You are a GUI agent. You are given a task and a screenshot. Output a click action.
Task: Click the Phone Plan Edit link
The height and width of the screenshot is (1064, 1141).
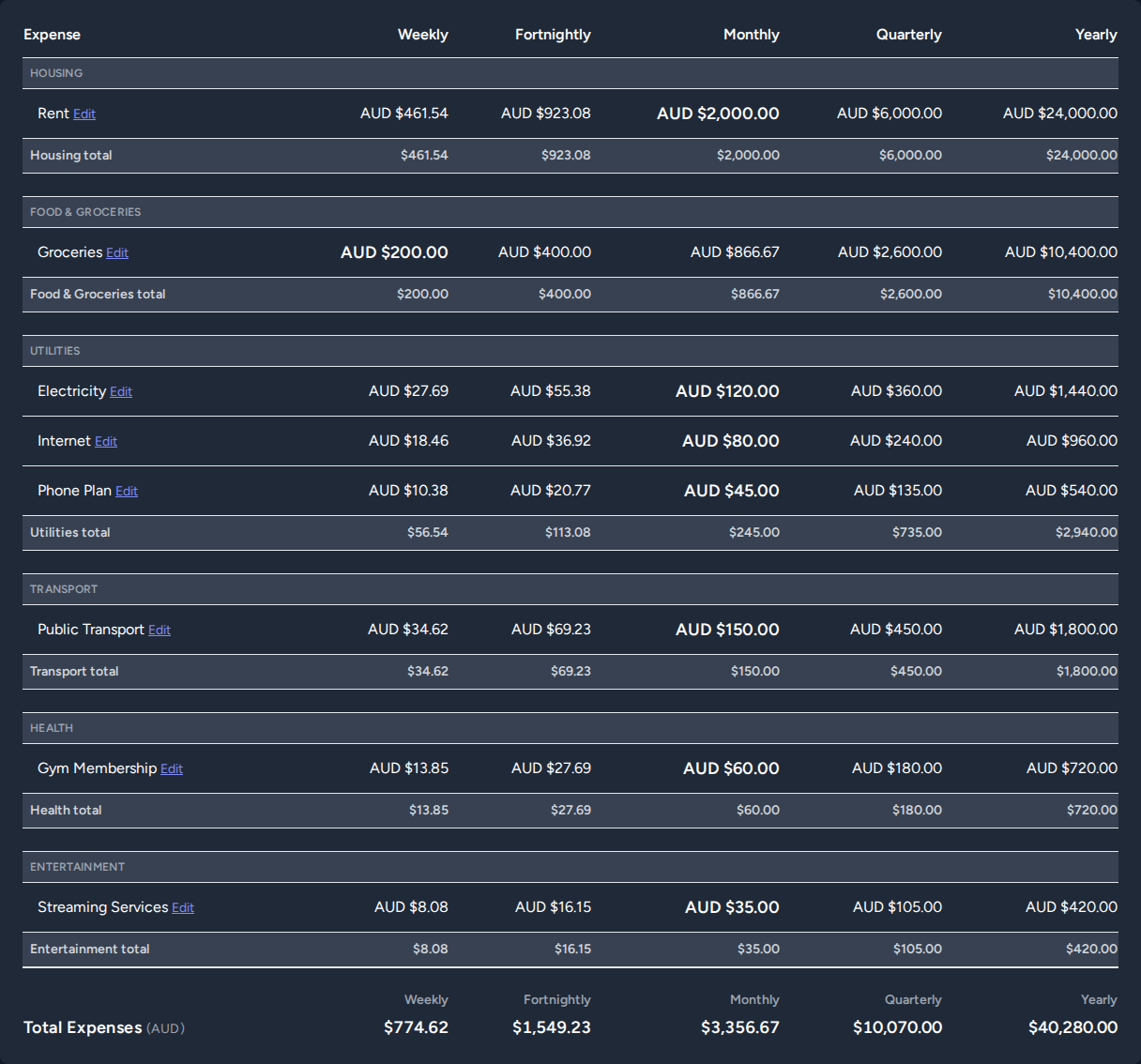pyautogui.click(x=127, y=491)
